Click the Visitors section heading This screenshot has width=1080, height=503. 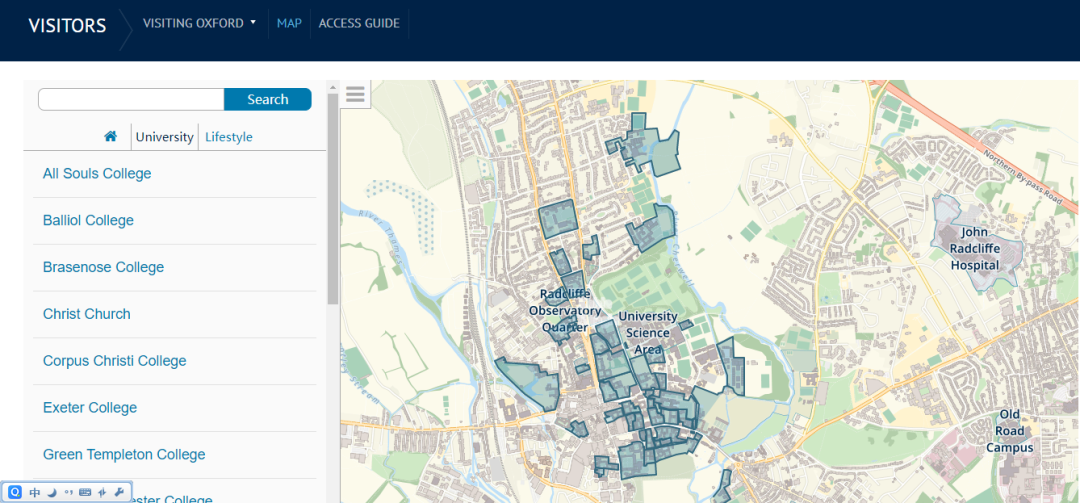click(67, 26)
